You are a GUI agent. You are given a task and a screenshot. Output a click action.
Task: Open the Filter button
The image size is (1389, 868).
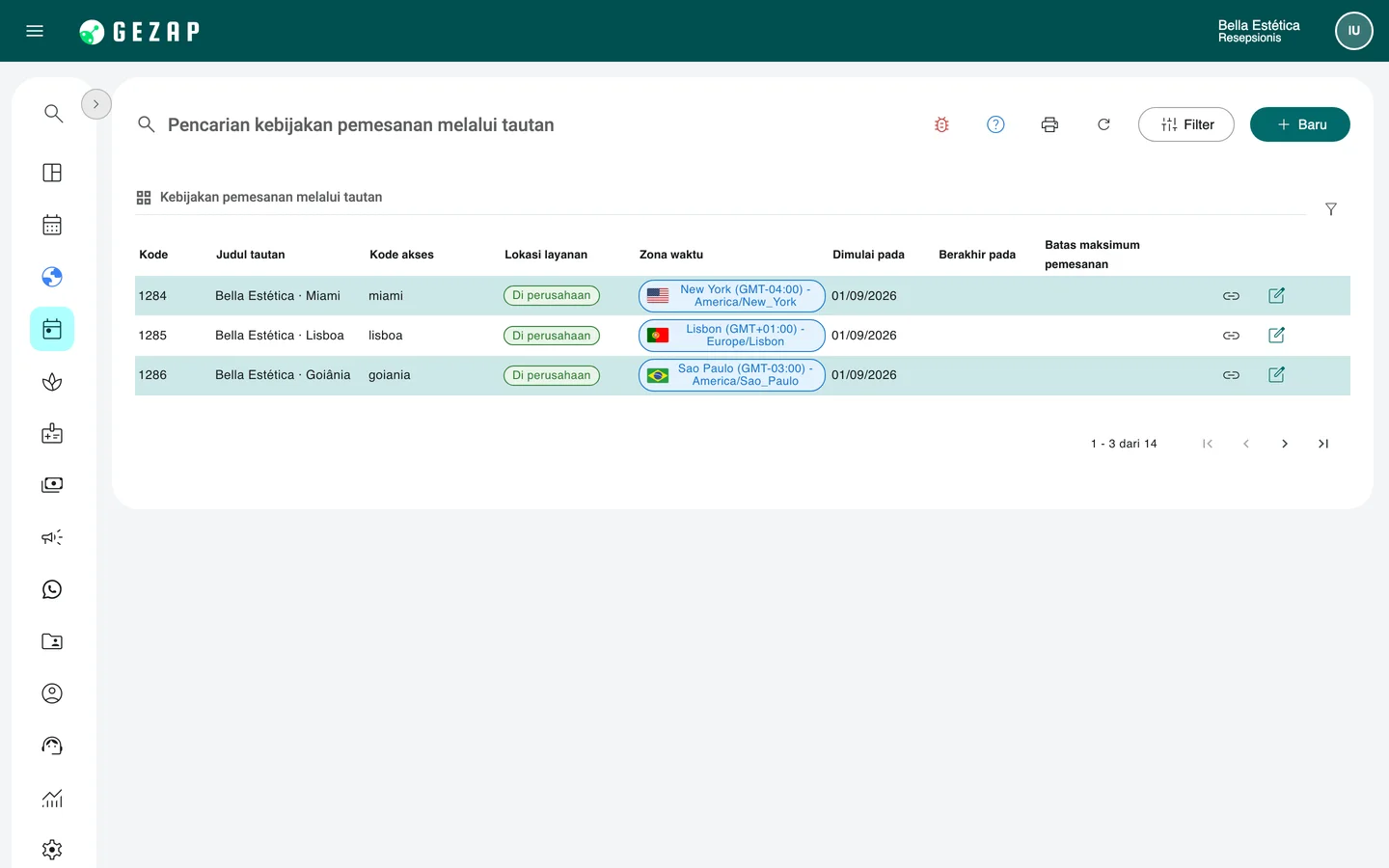tap(1186, 124)
